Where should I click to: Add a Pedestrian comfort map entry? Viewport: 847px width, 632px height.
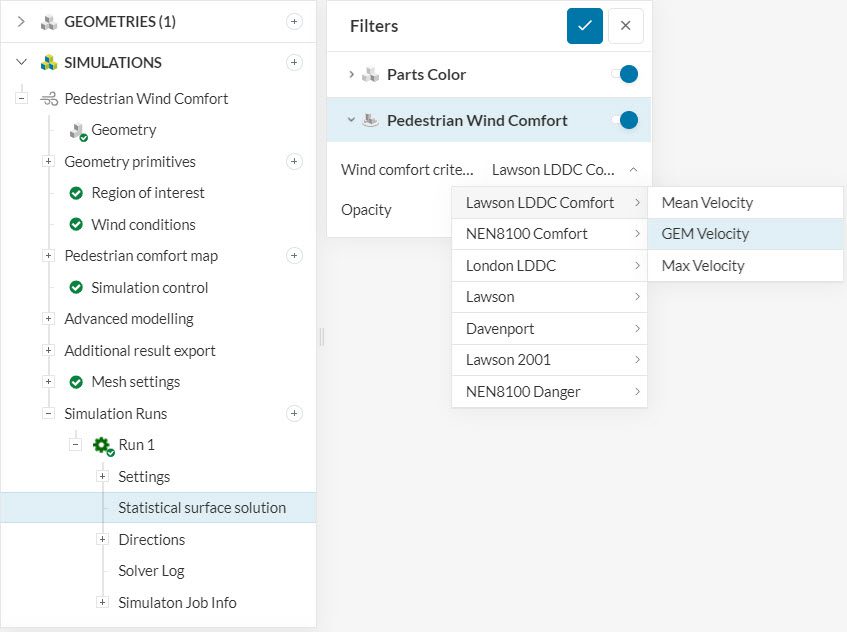pyautogui.click(x=294, y=255)
